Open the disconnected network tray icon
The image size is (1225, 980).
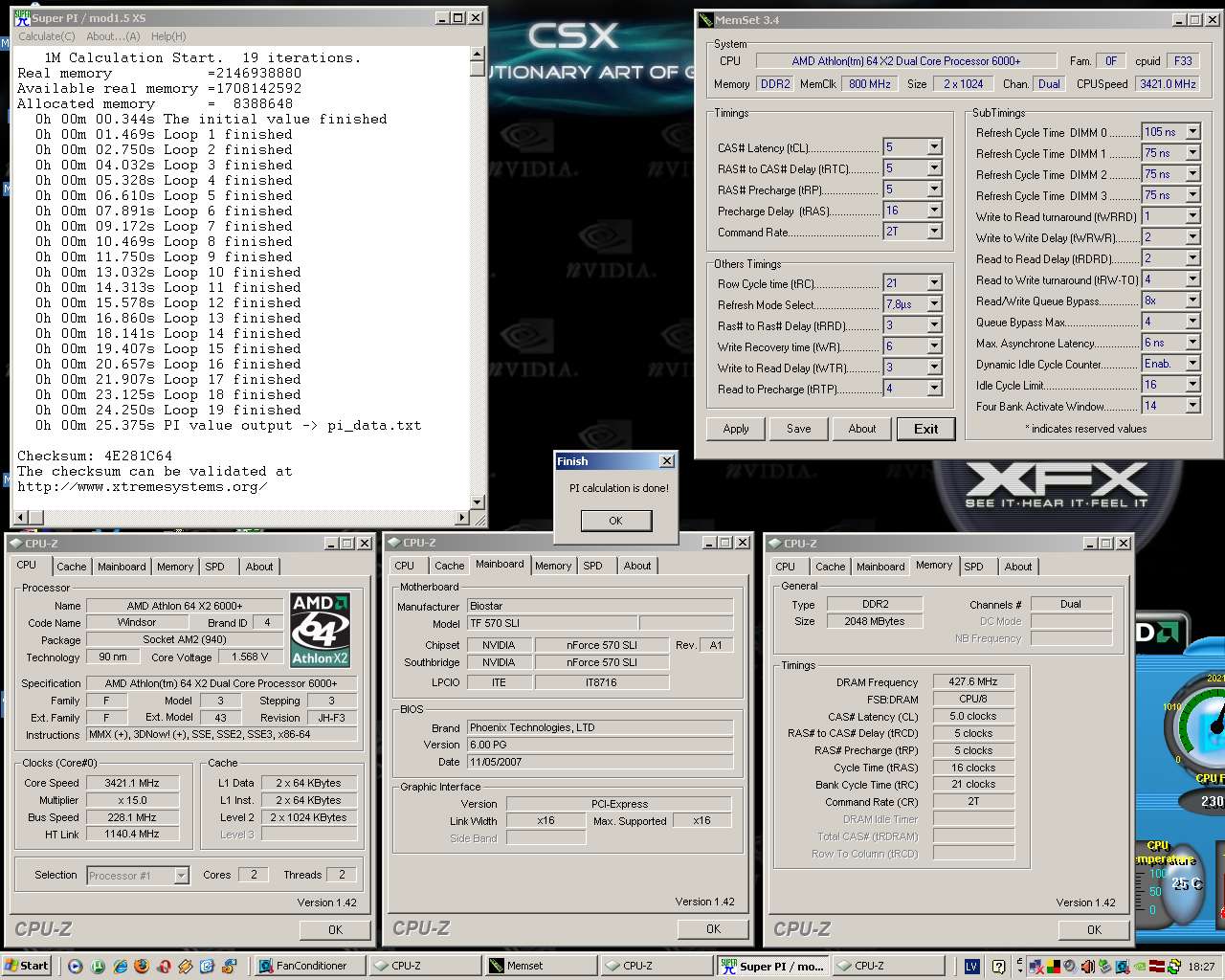coord(1036,967)
